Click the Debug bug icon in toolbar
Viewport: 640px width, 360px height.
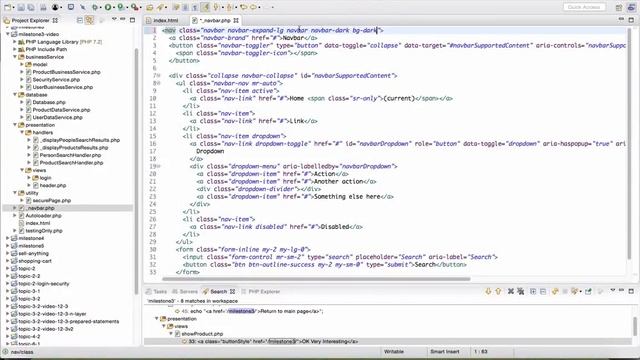pyautogui.click(x=95, y=7)
